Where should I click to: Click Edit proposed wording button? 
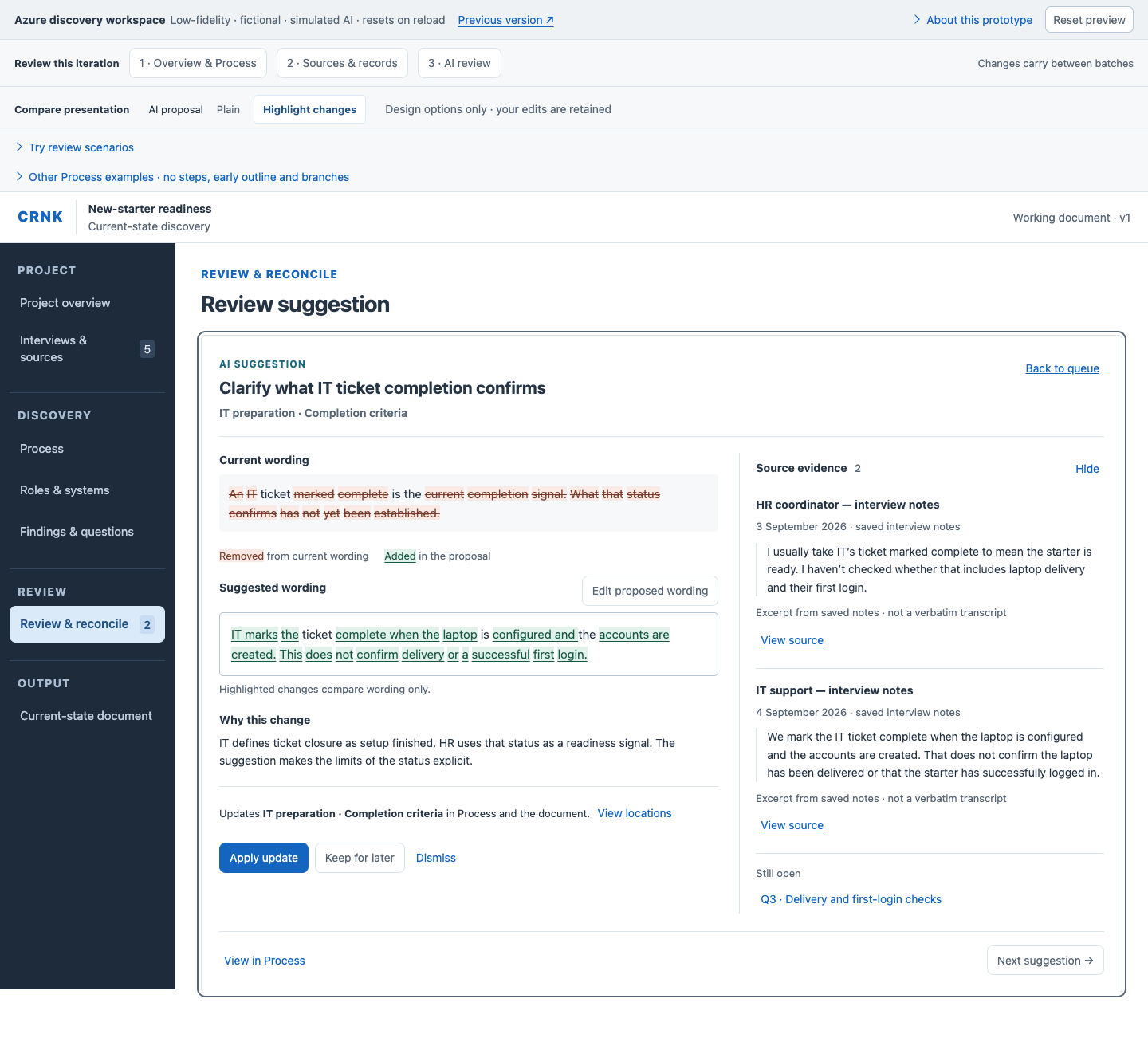point(650,591)
